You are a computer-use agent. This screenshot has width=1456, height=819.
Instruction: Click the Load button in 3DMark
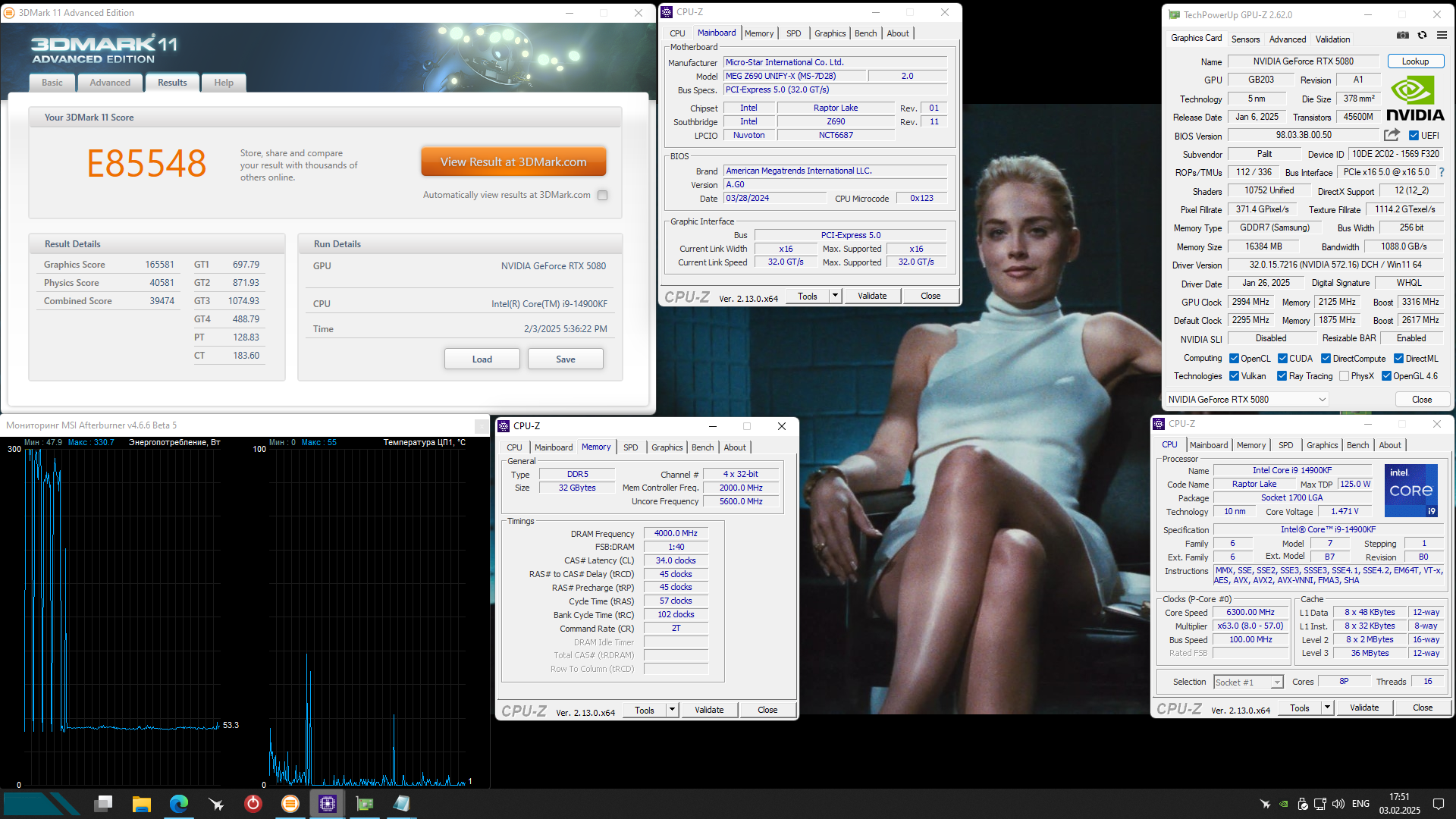click(x=482, y=359)
